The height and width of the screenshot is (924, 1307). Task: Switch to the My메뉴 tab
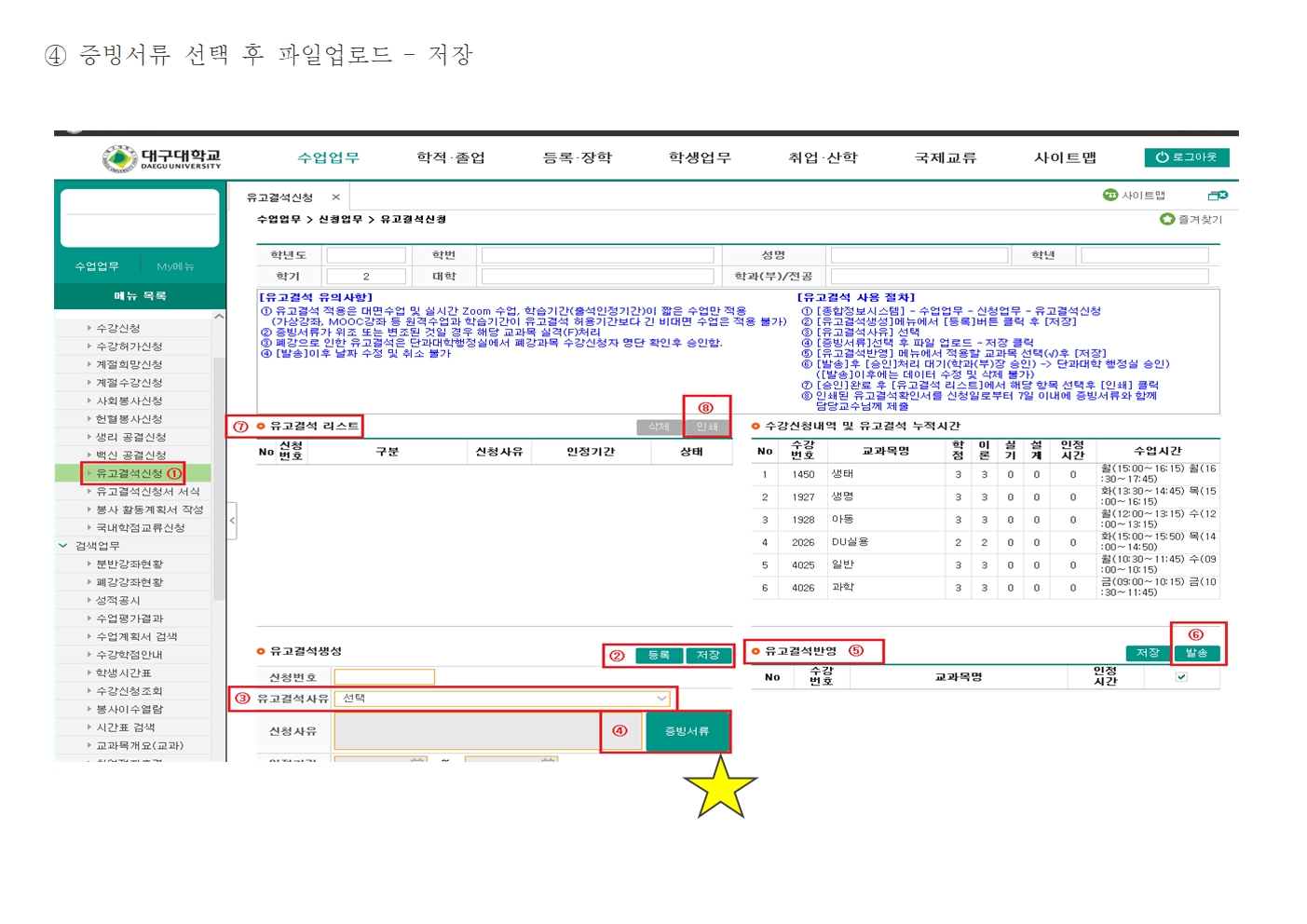click(175, 266)
